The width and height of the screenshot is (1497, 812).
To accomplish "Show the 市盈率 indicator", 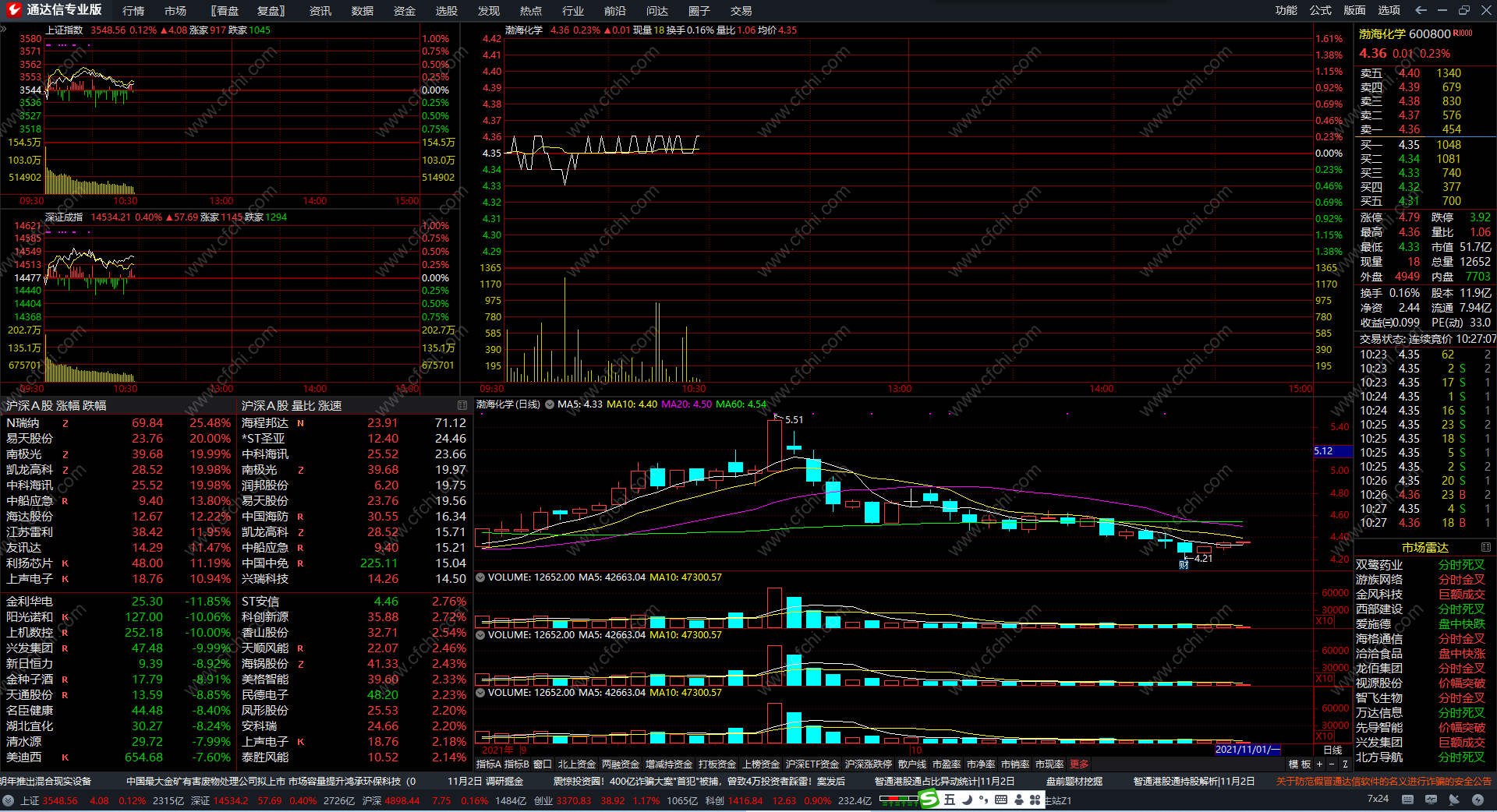I will (x=947, y=764).
